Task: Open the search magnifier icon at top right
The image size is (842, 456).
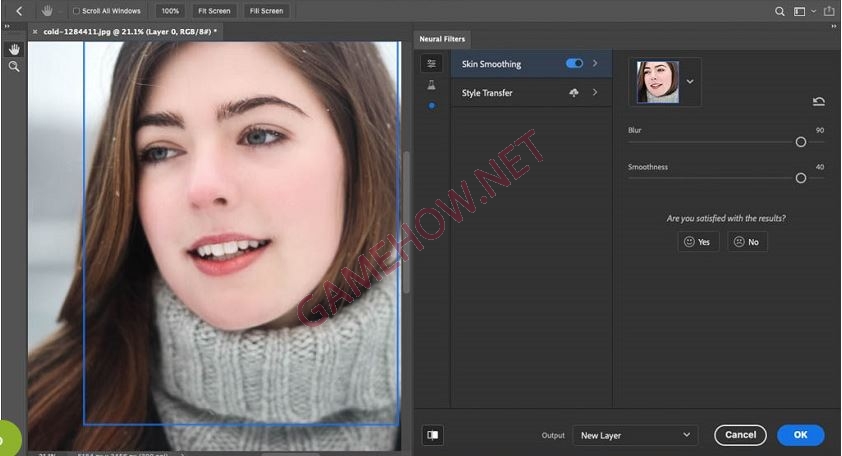Action: (x=780, y=11)
